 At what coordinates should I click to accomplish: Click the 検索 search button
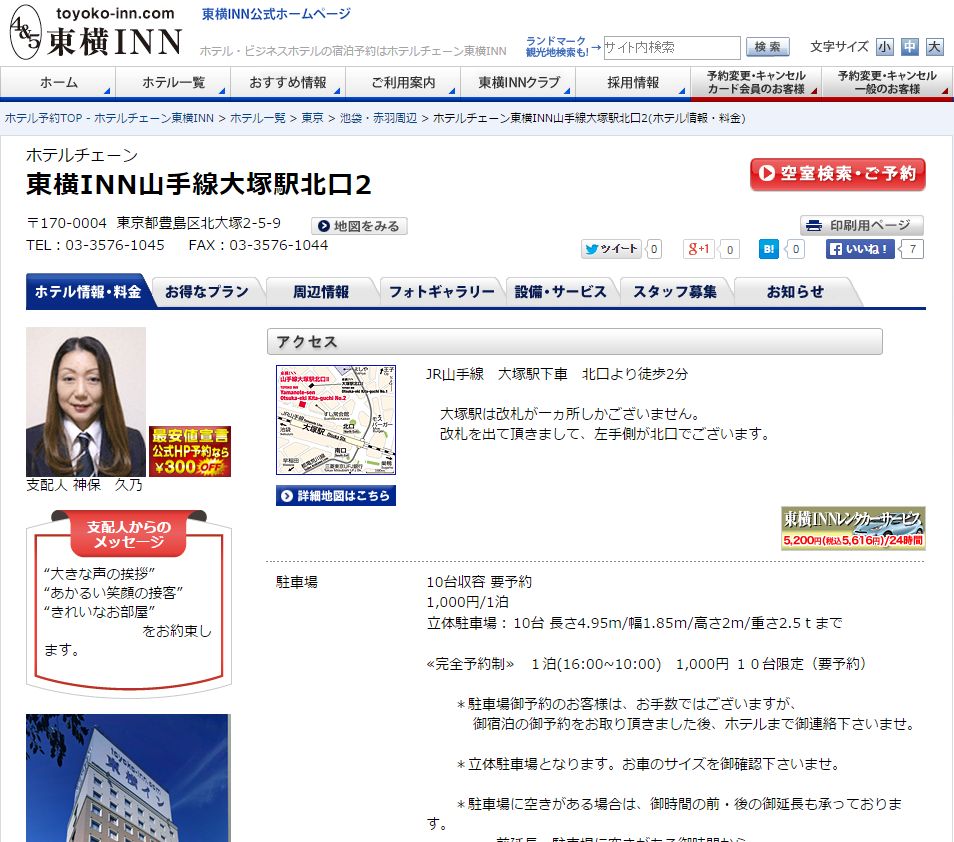pos(767,47)
